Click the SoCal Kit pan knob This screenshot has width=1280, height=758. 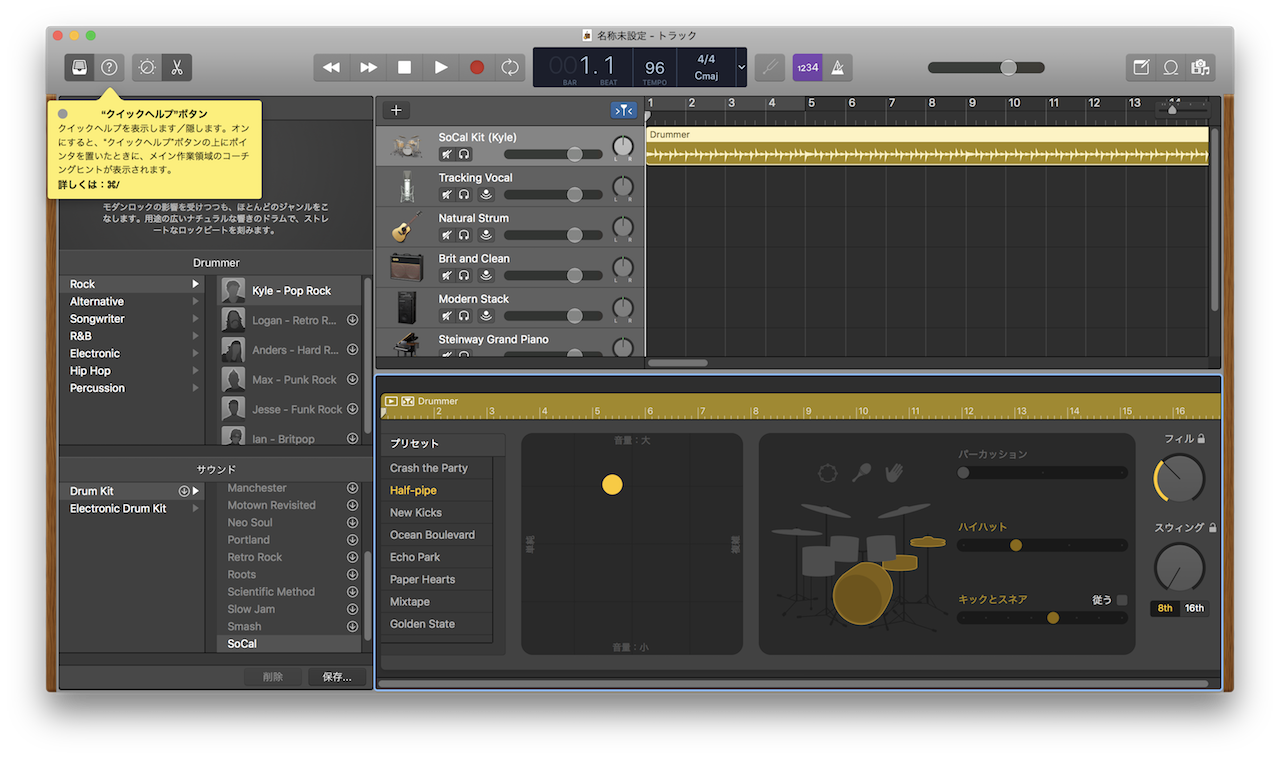point(623,147)
